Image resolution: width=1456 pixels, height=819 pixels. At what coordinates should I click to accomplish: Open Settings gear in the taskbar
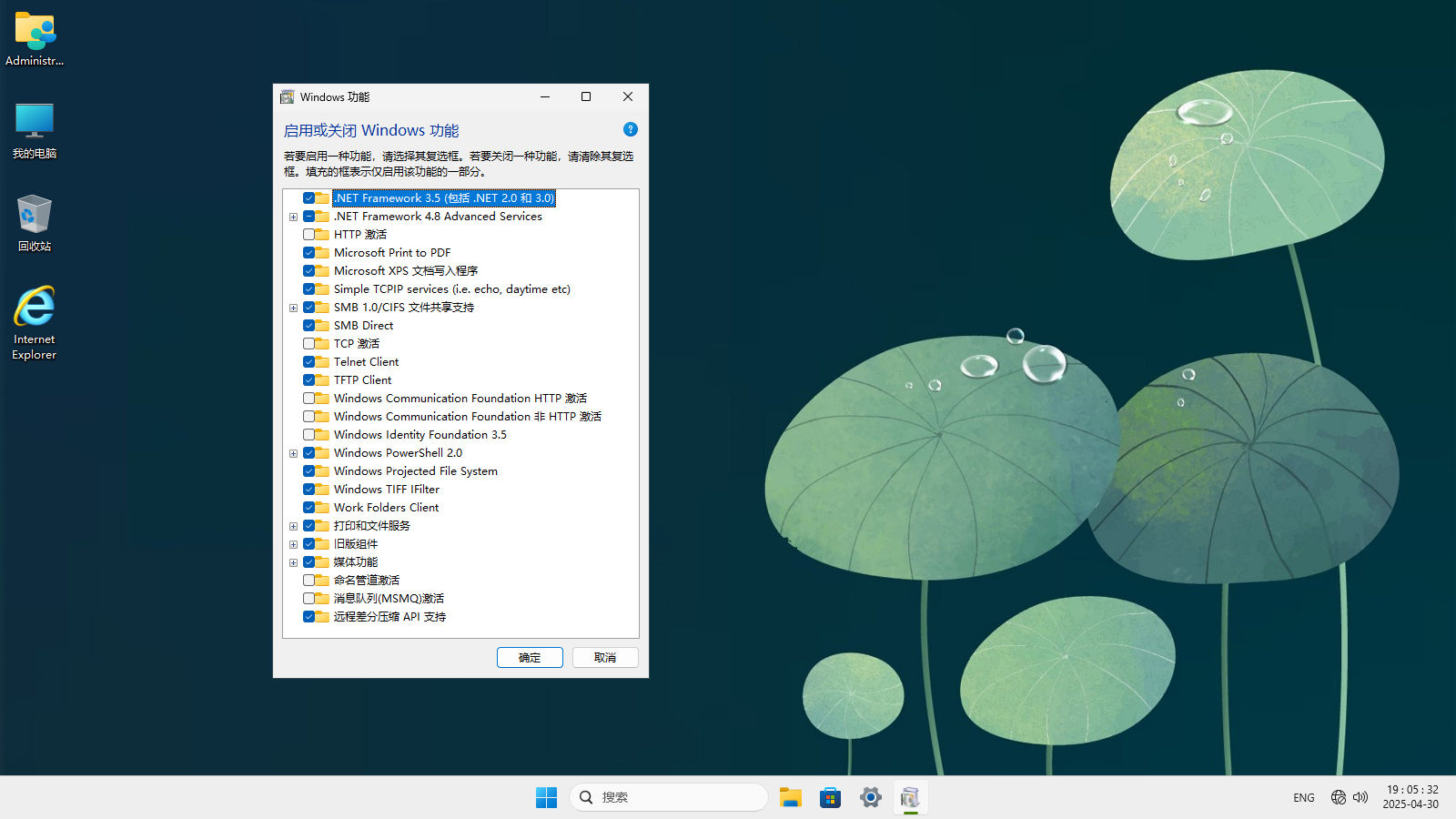(870, 797)
